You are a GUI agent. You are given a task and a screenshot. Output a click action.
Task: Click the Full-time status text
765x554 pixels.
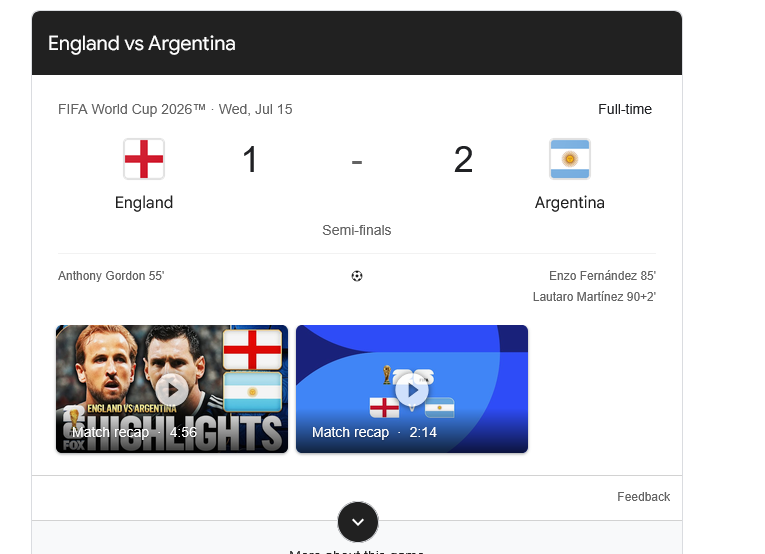point(625,109)
